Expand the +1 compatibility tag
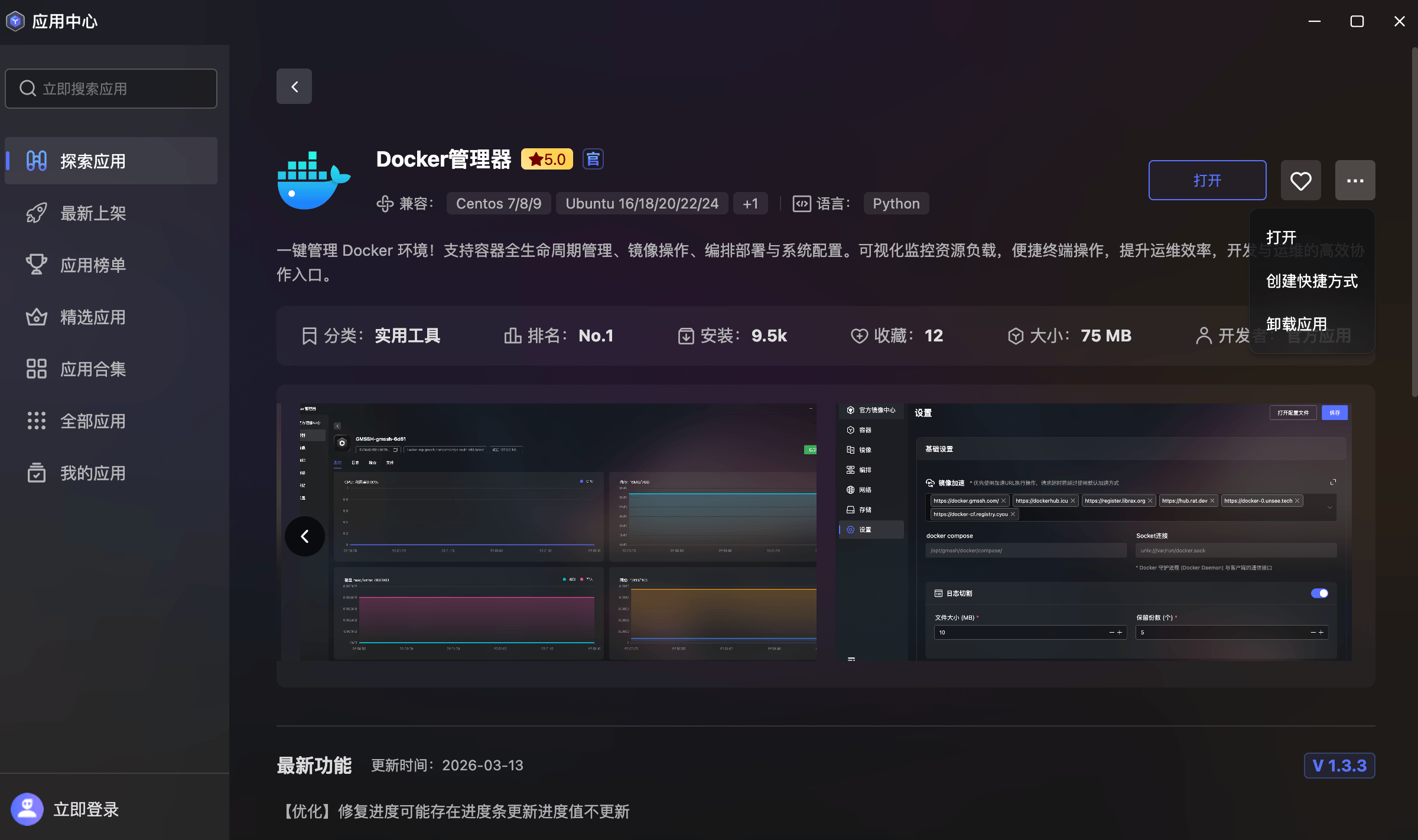The height and width of the screenshot is (840, 1418). point(750,203)
